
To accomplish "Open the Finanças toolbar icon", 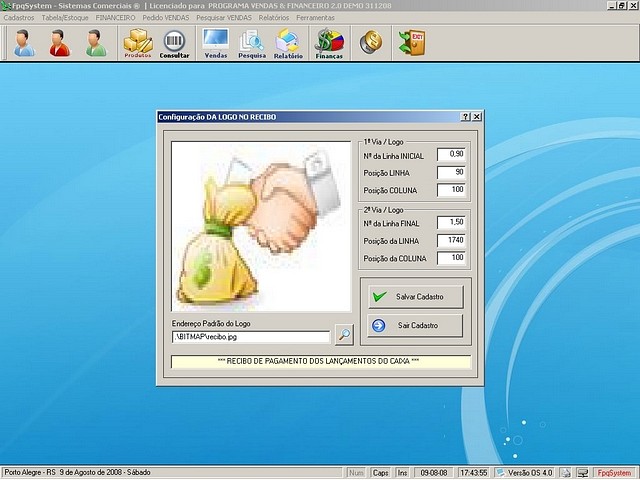I will [x=329, y=43].
